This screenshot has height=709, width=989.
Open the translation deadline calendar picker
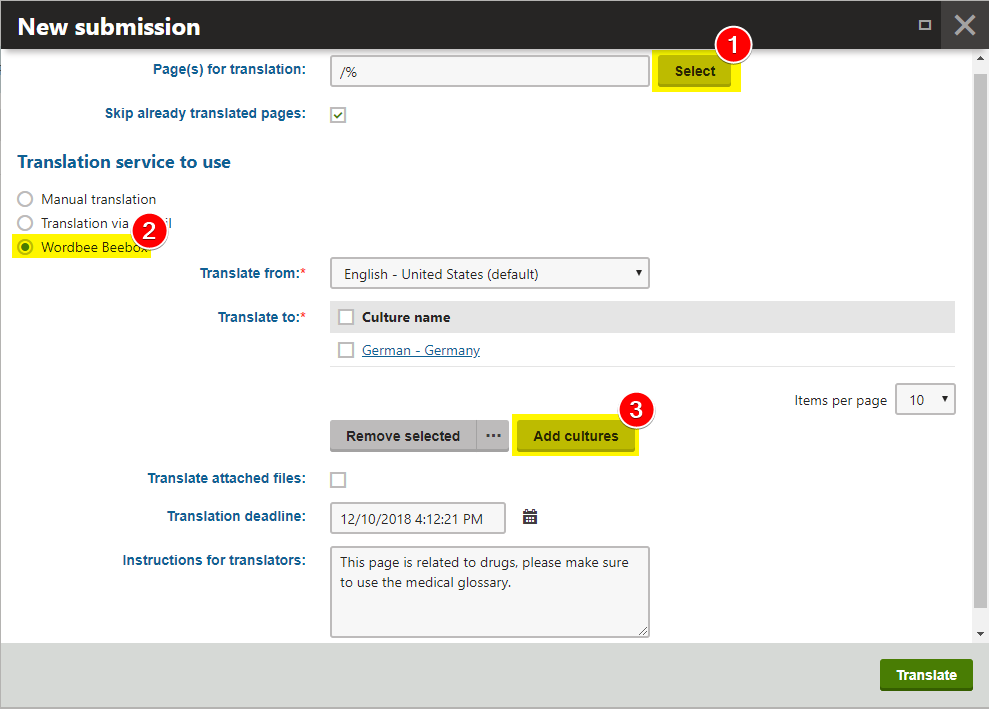tap(530, 517)
